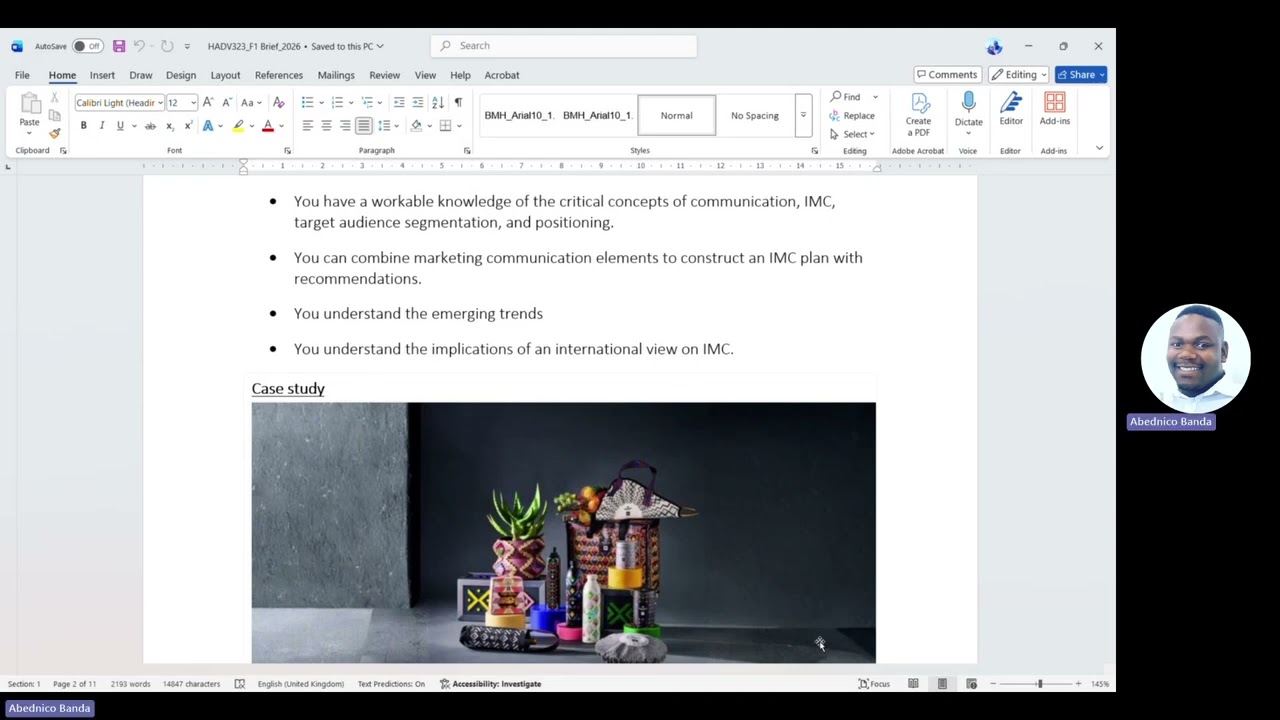Open the font size dropdown

[192, 103]
